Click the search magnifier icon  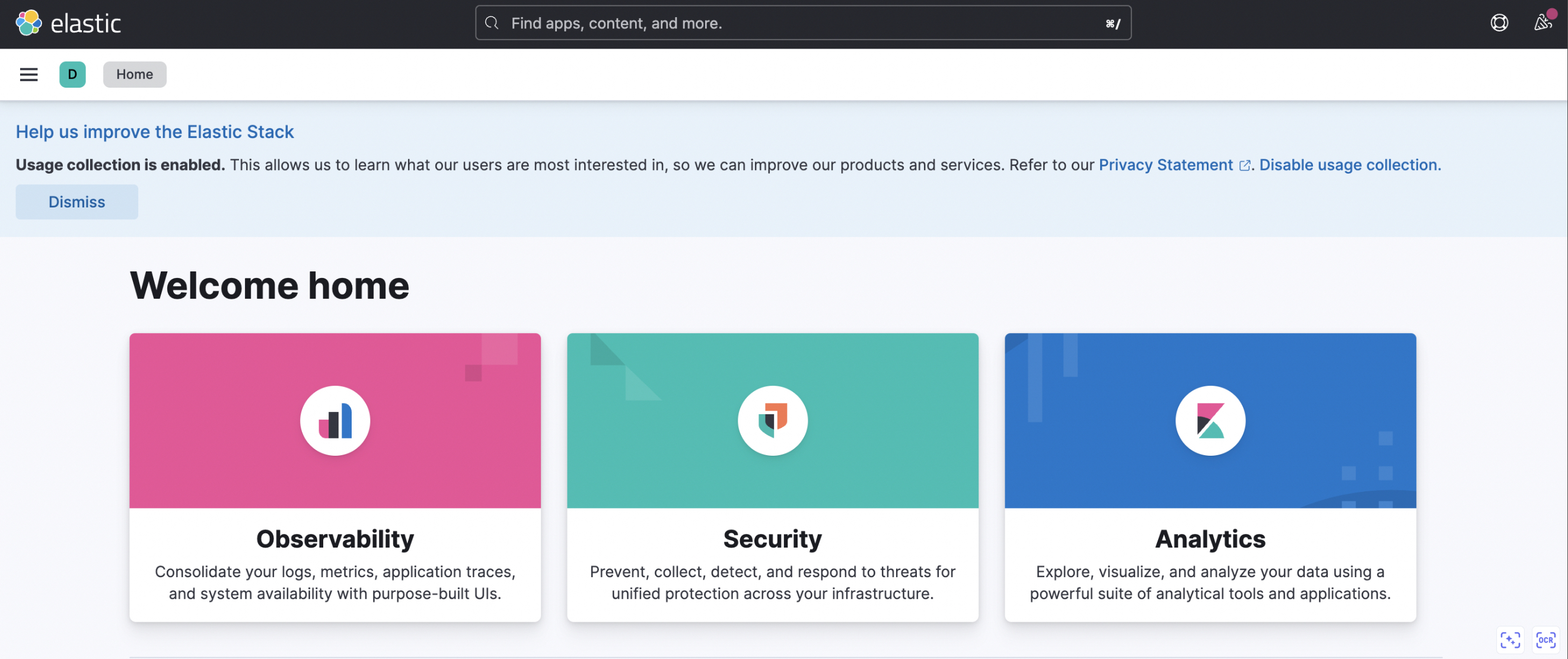[492, 23]
